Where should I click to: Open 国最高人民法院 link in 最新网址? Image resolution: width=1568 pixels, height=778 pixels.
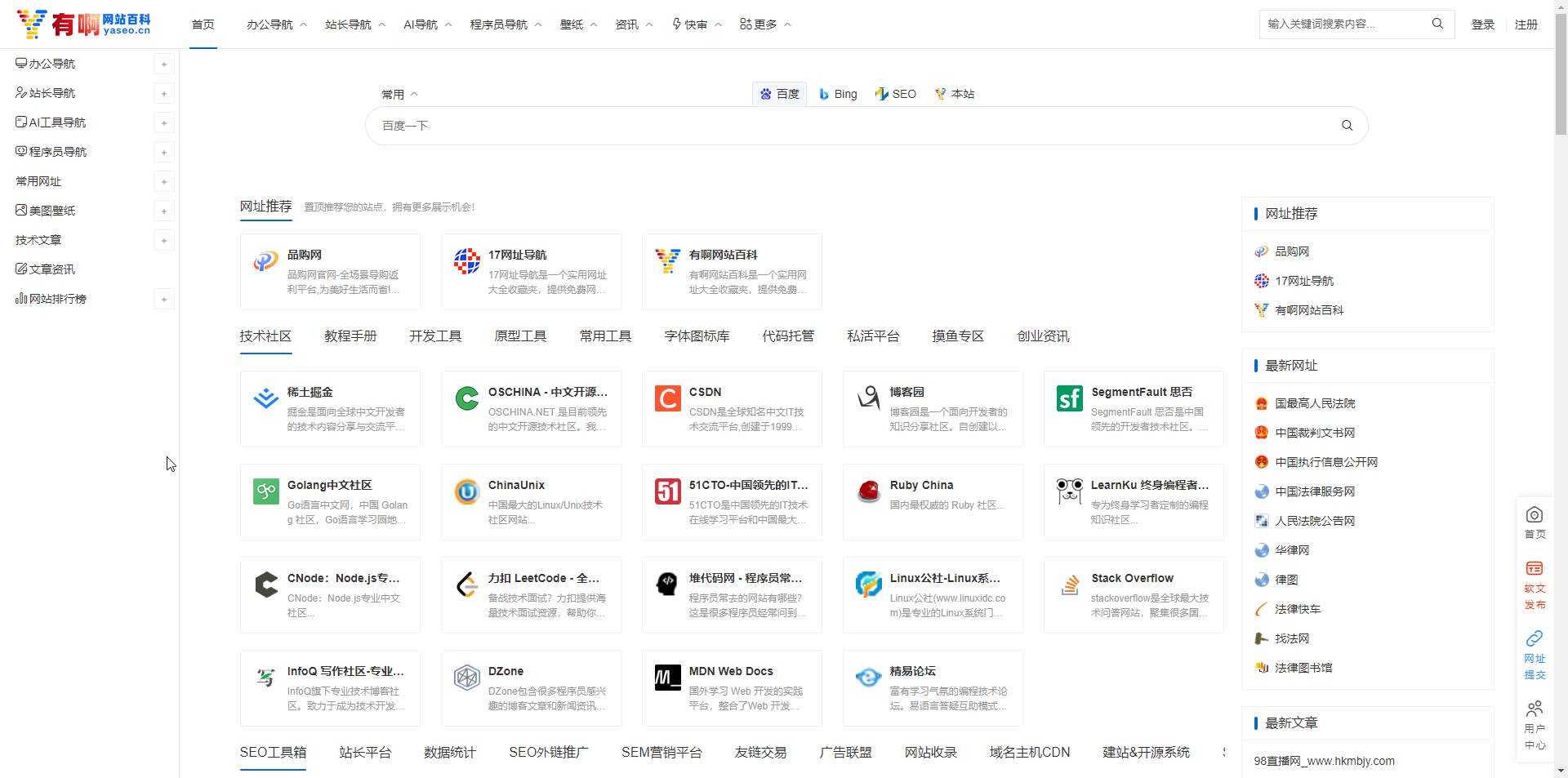(x=1315, y=403)
